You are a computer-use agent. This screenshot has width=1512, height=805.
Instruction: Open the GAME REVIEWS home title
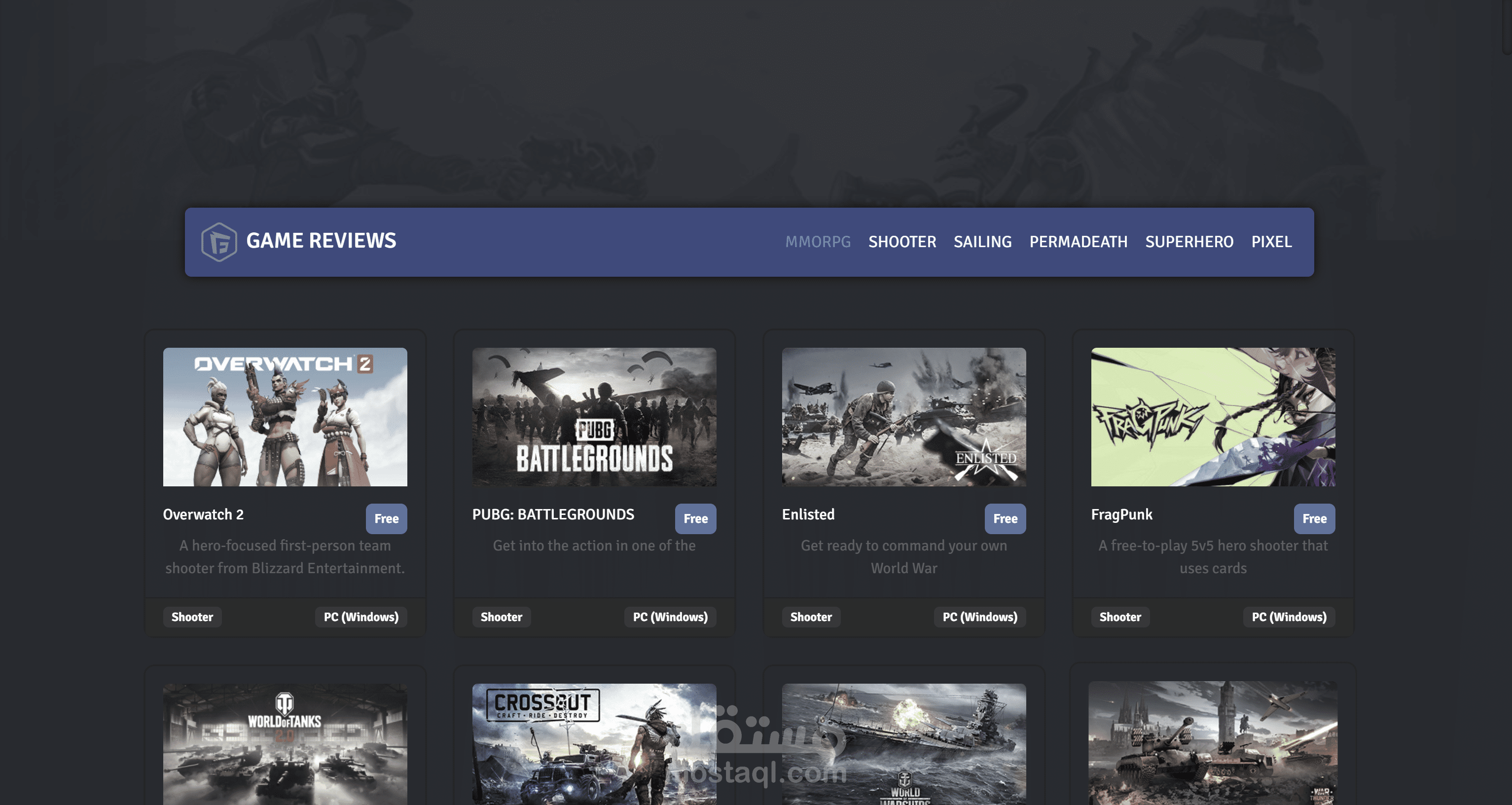click(x=321, y=241)
